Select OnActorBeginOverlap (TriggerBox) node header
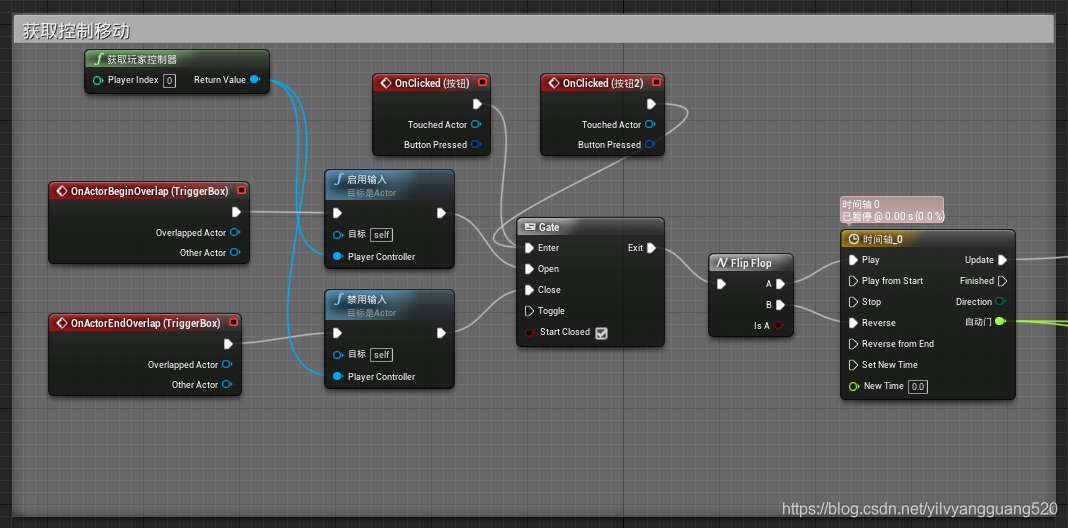This screenshot has height=528, width=1068. pos(148,191)
